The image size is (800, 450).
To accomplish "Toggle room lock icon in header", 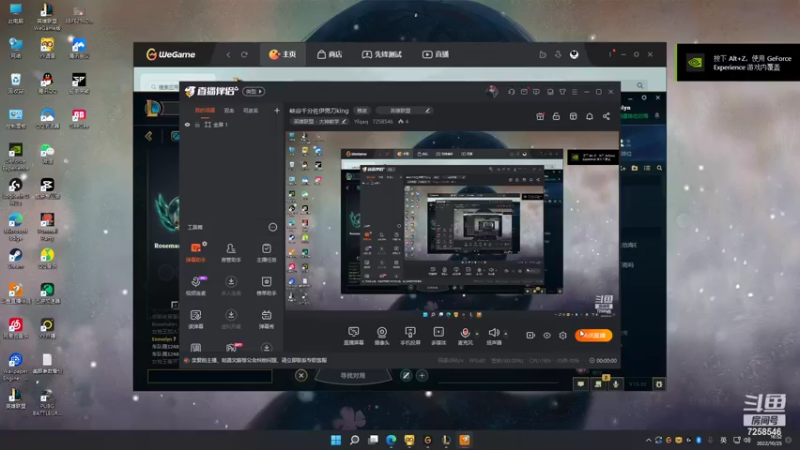I will pos(556,116).
